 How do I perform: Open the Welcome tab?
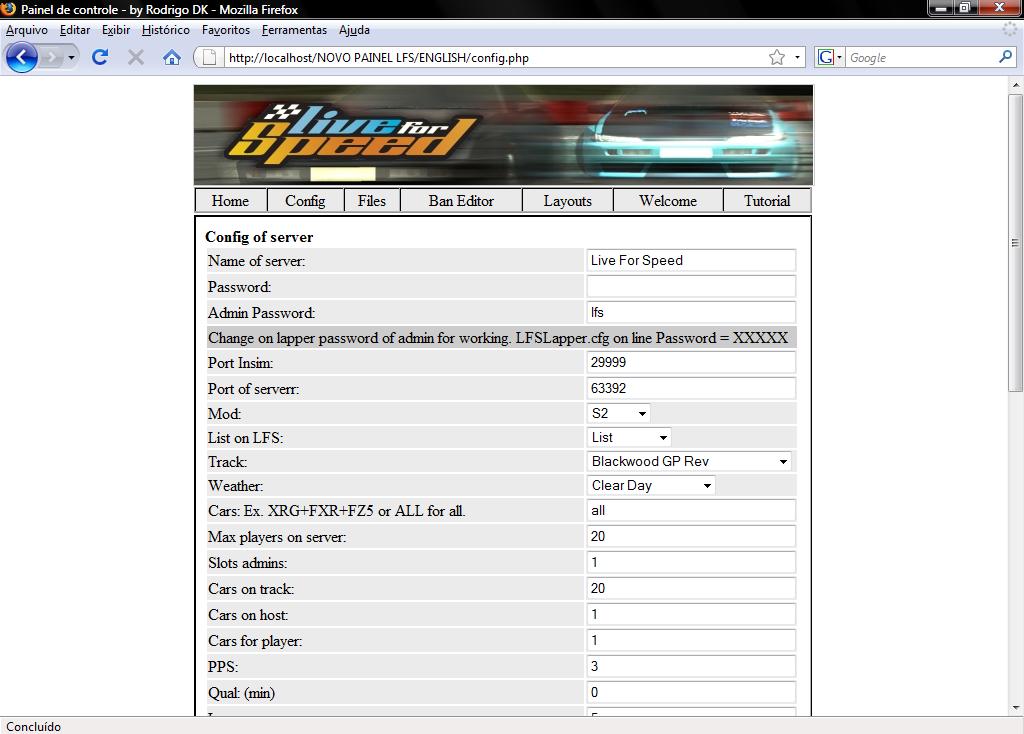(x=668, y=200)
